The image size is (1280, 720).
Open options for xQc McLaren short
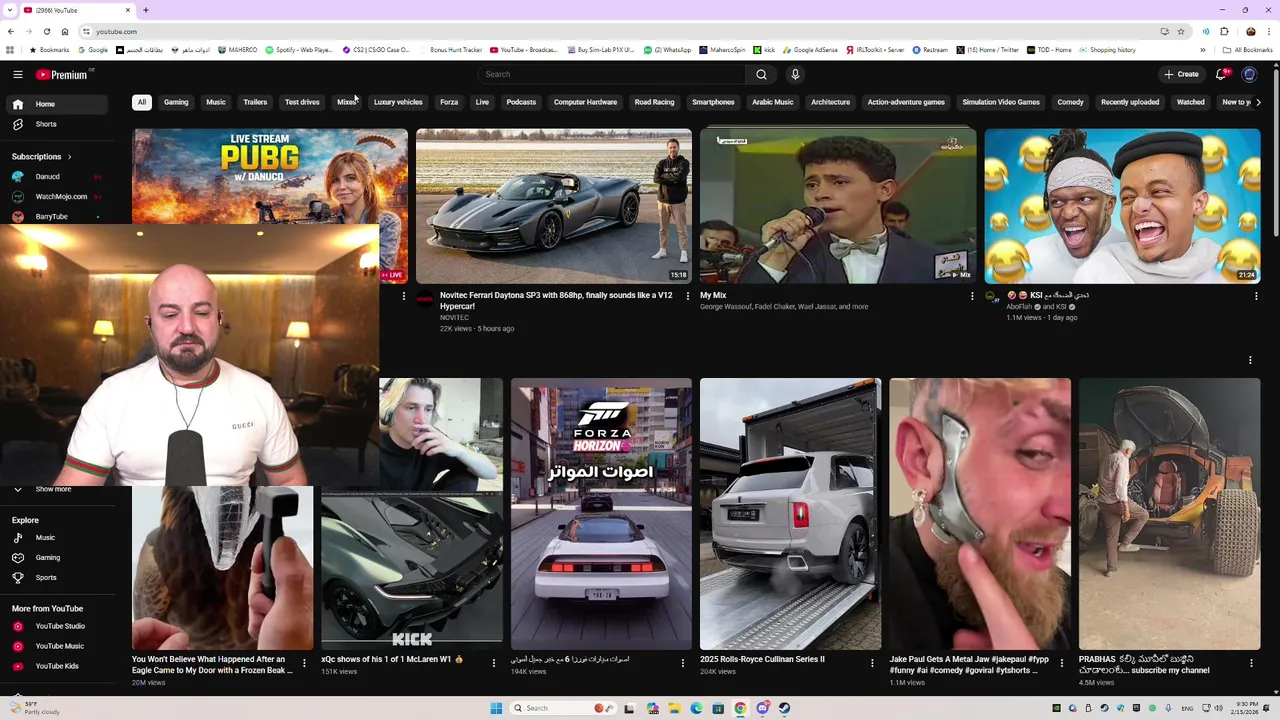pyautogui.click(x=493, y=663)
